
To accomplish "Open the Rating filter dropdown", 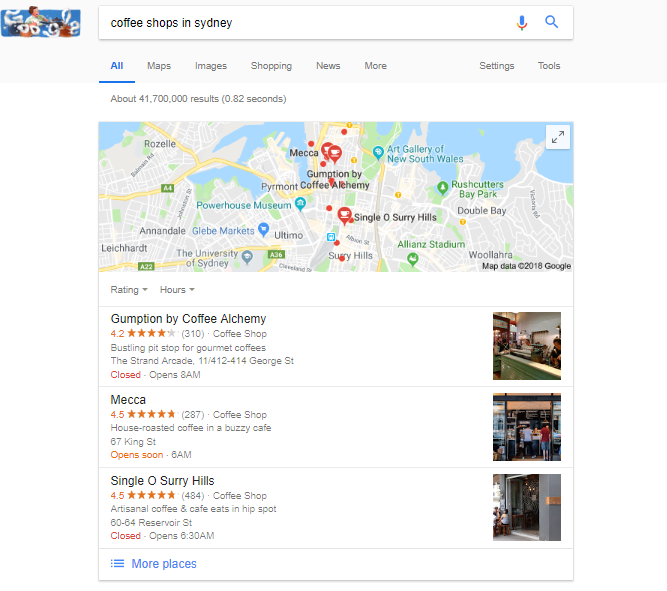I will 129,290.
